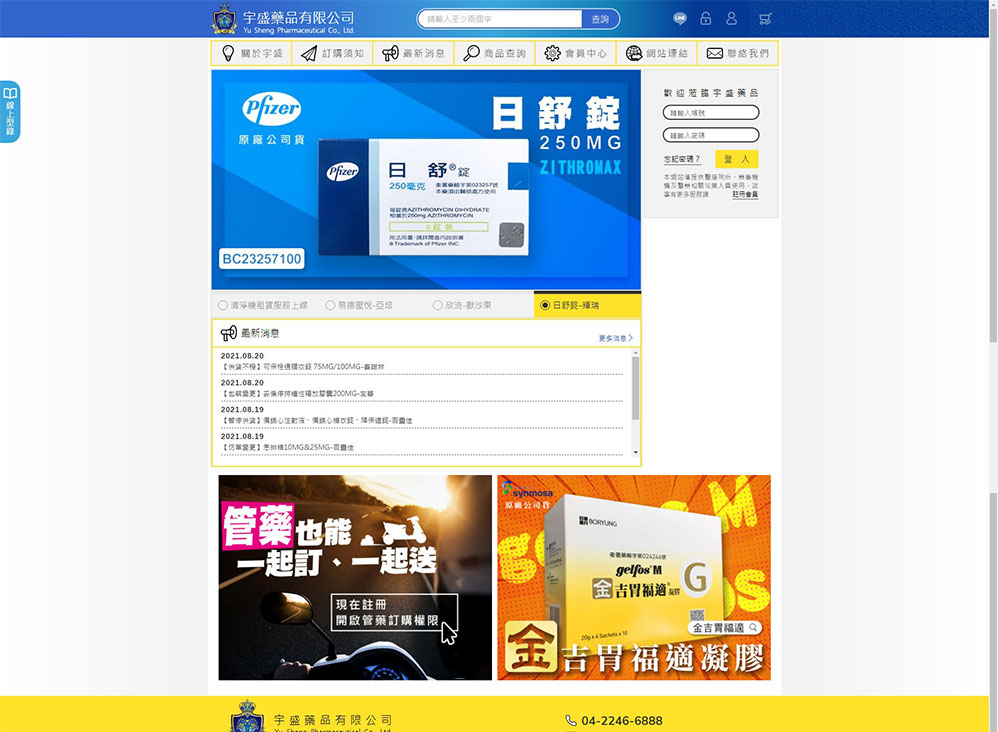Open the 金吉胃福適凝膠 gelfos banner
Screen dimensions: 998x732
(634, 577)
